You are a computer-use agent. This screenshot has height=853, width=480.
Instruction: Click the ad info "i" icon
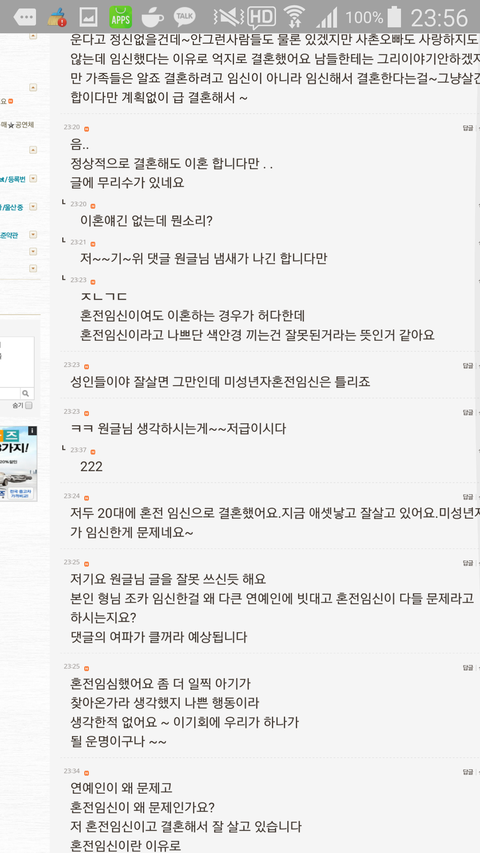tap(33, 430)
